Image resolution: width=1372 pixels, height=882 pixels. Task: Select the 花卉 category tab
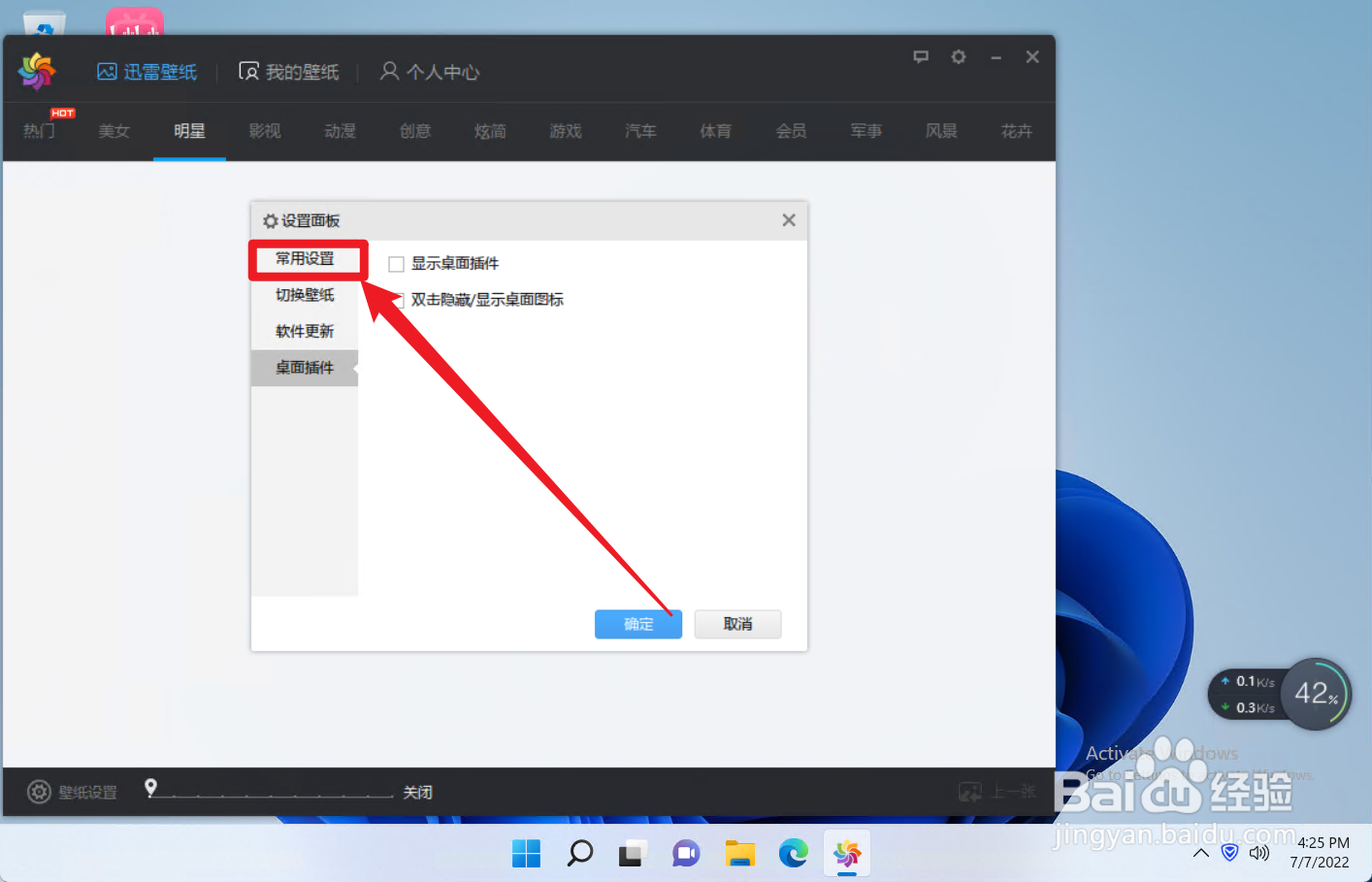point(1017,131)
